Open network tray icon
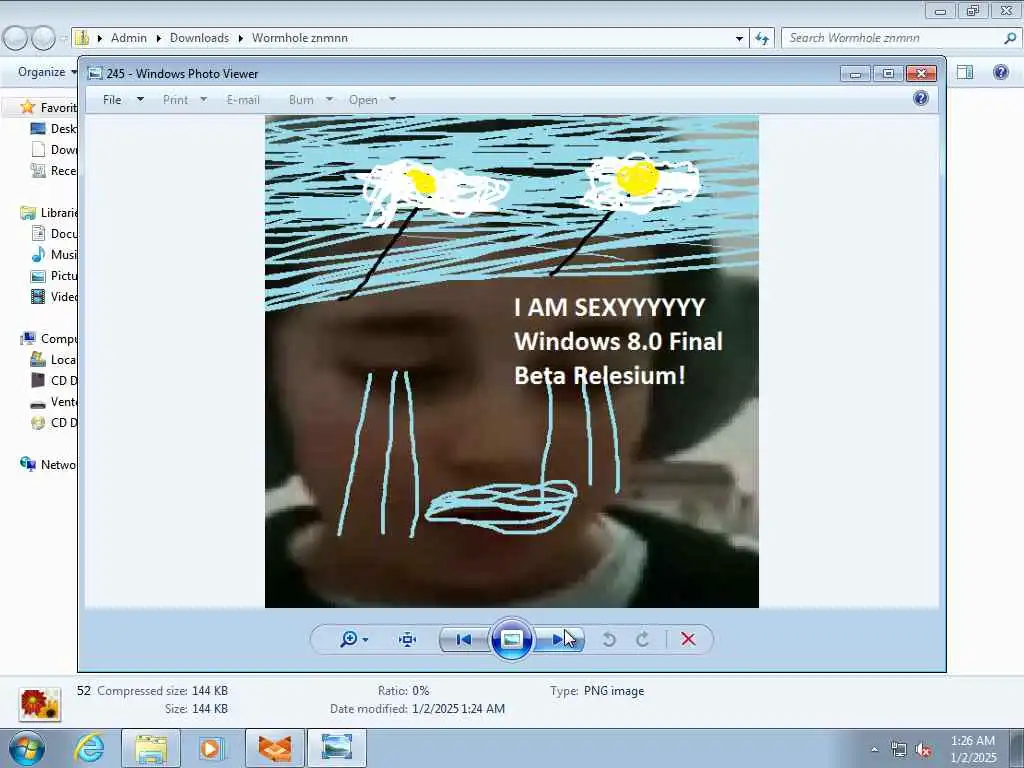Screen dimensions: 1024x768 click(x=899, y=750)
